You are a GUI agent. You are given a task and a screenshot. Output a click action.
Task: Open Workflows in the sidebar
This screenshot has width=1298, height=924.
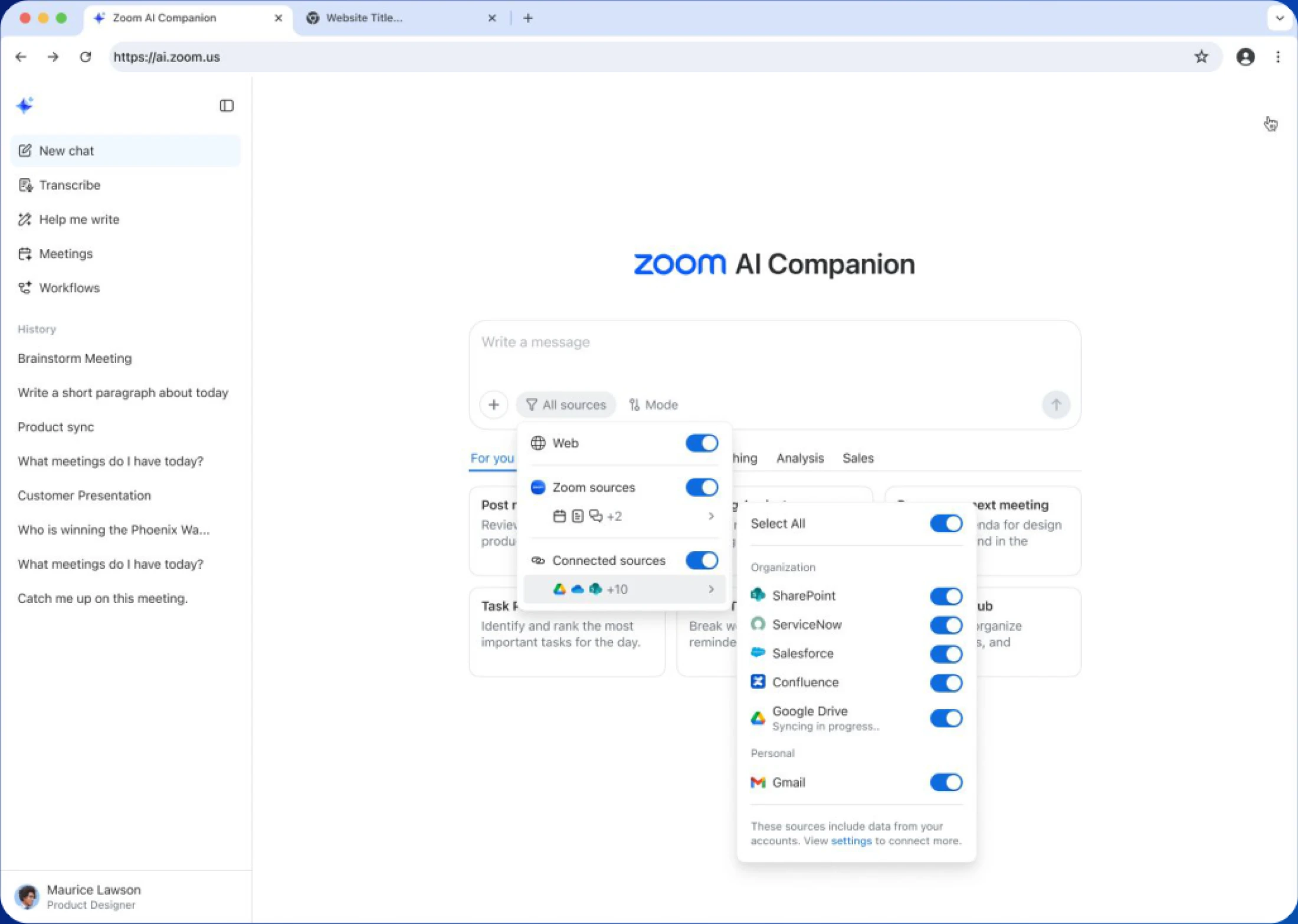click(x=126, y=287)
